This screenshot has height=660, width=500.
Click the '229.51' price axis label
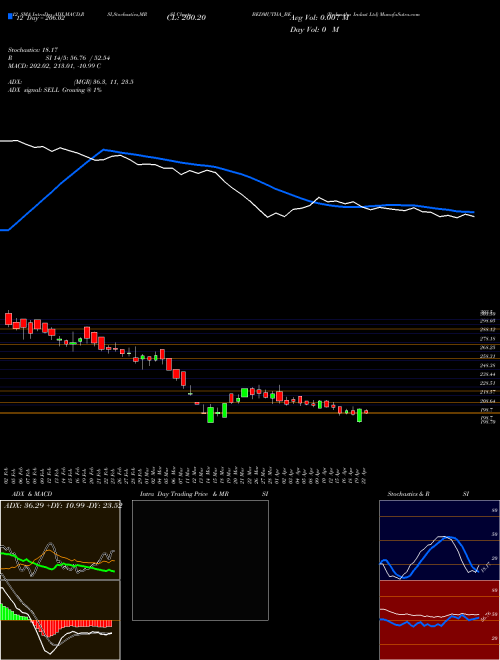pos(487,383)
